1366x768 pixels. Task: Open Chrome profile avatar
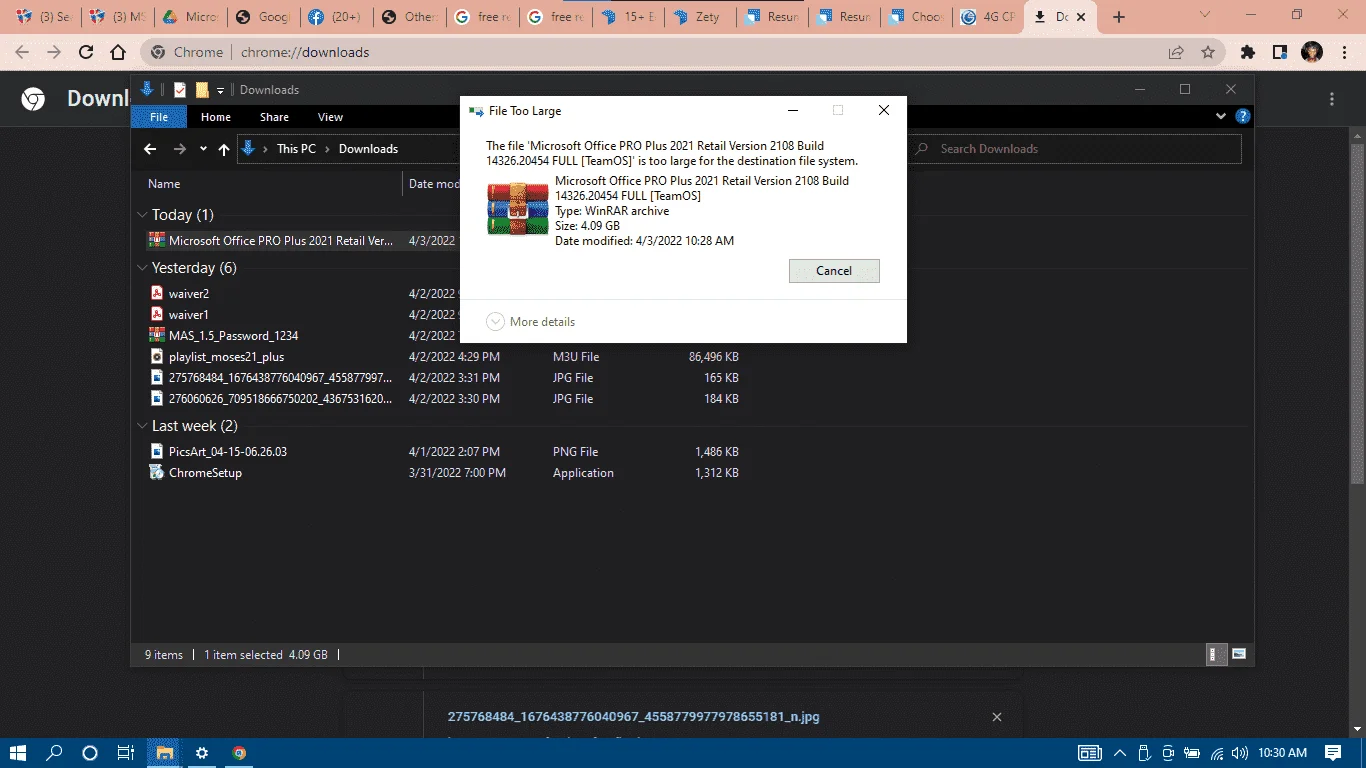tap(1312, 52)
